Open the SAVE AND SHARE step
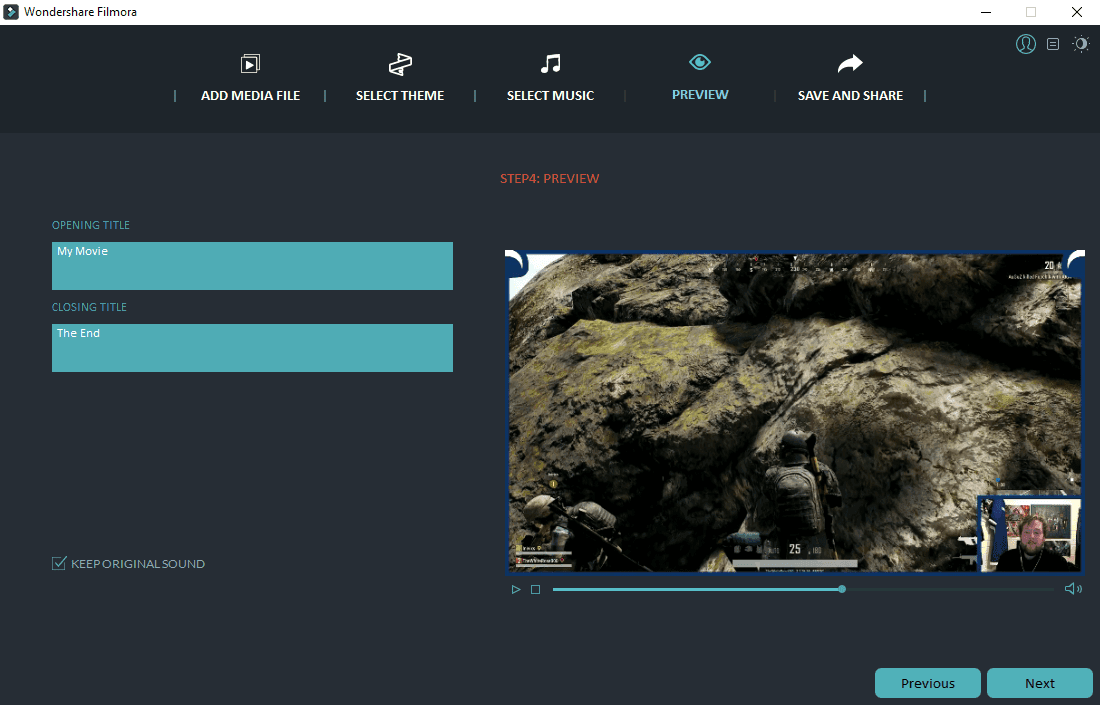 pyautogui.click(x=850, y=96)
